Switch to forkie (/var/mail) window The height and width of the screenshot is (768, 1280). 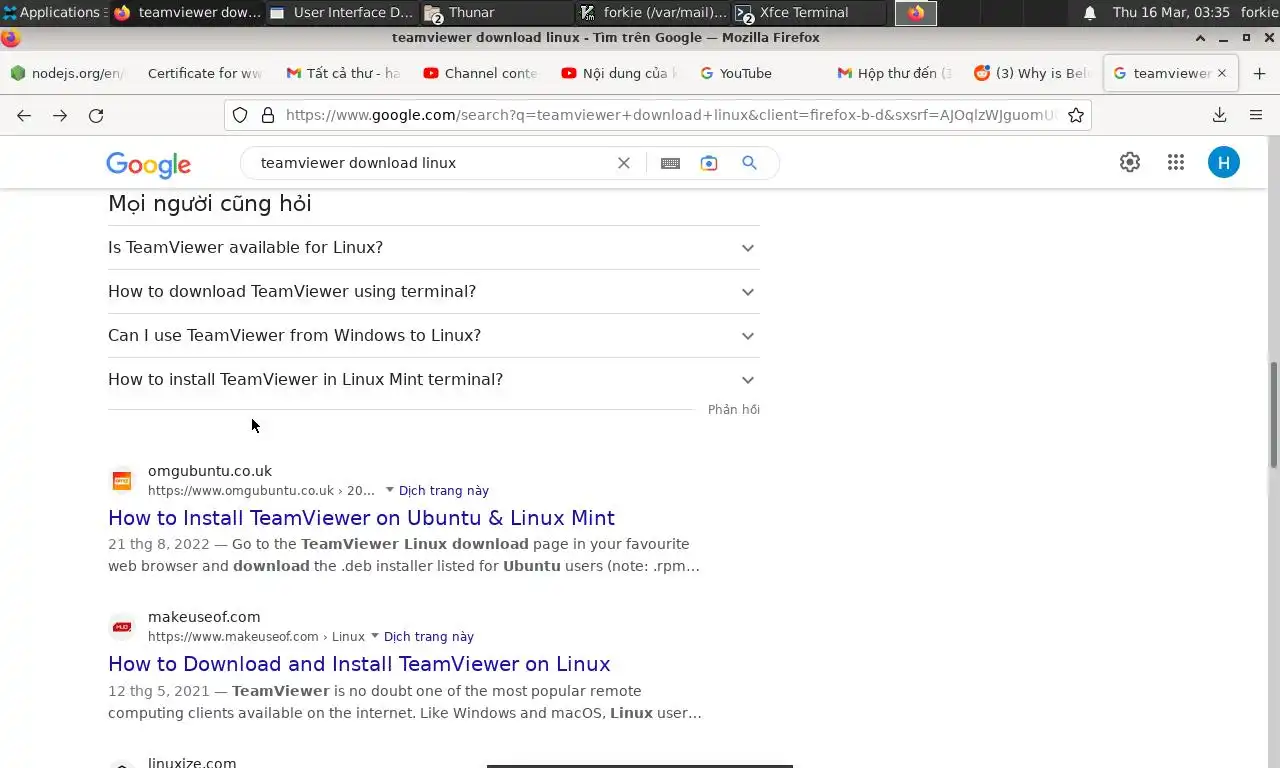tap(653, 12)
